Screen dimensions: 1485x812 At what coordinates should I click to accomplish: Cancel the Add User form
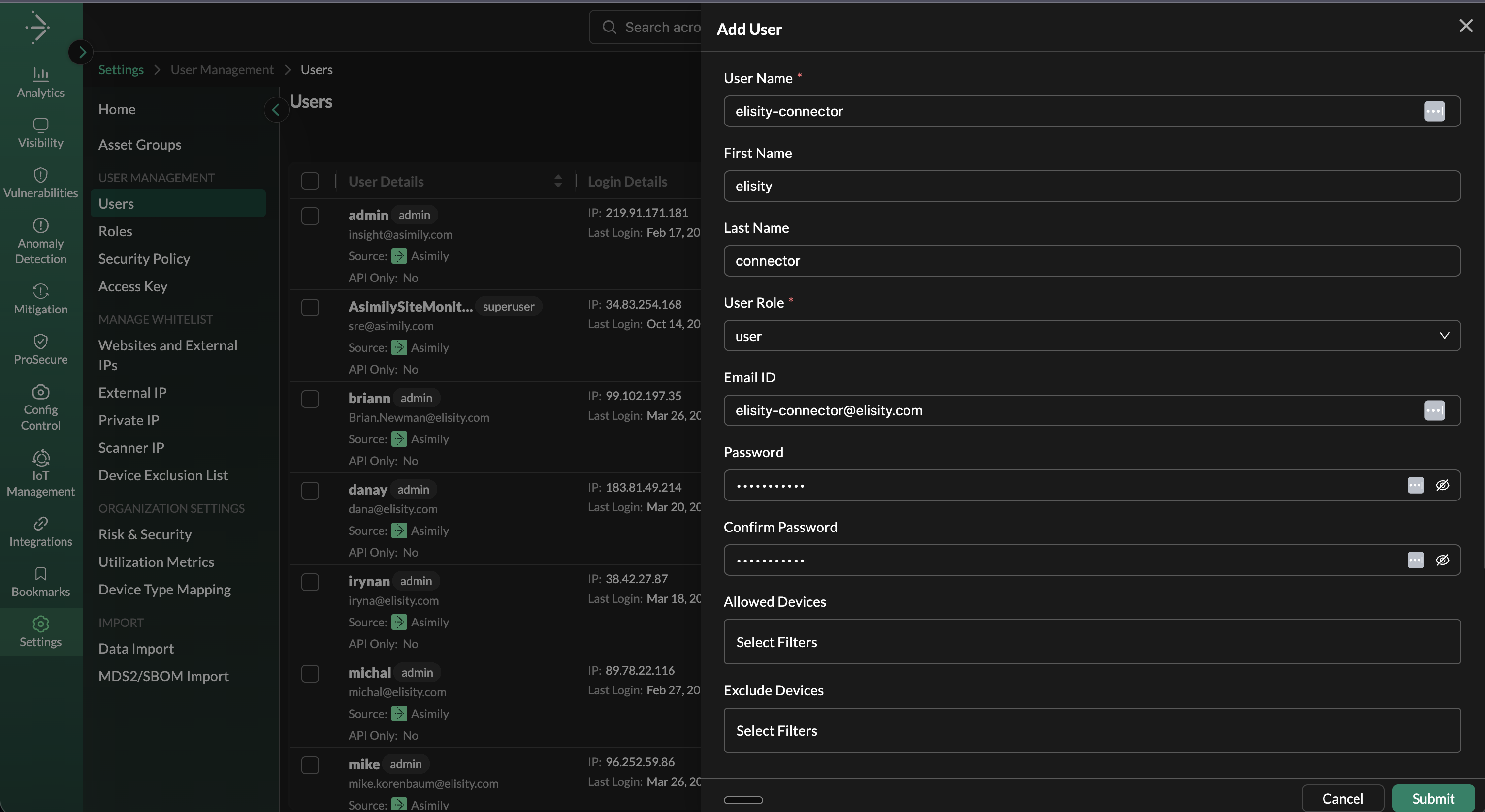pos(1343,799)
